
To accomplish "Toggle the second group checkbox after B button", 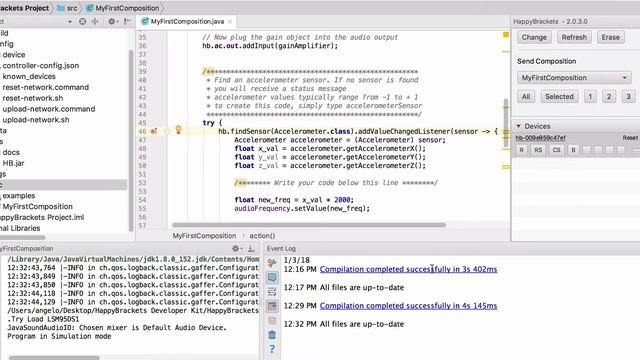I will coord(598,150).
